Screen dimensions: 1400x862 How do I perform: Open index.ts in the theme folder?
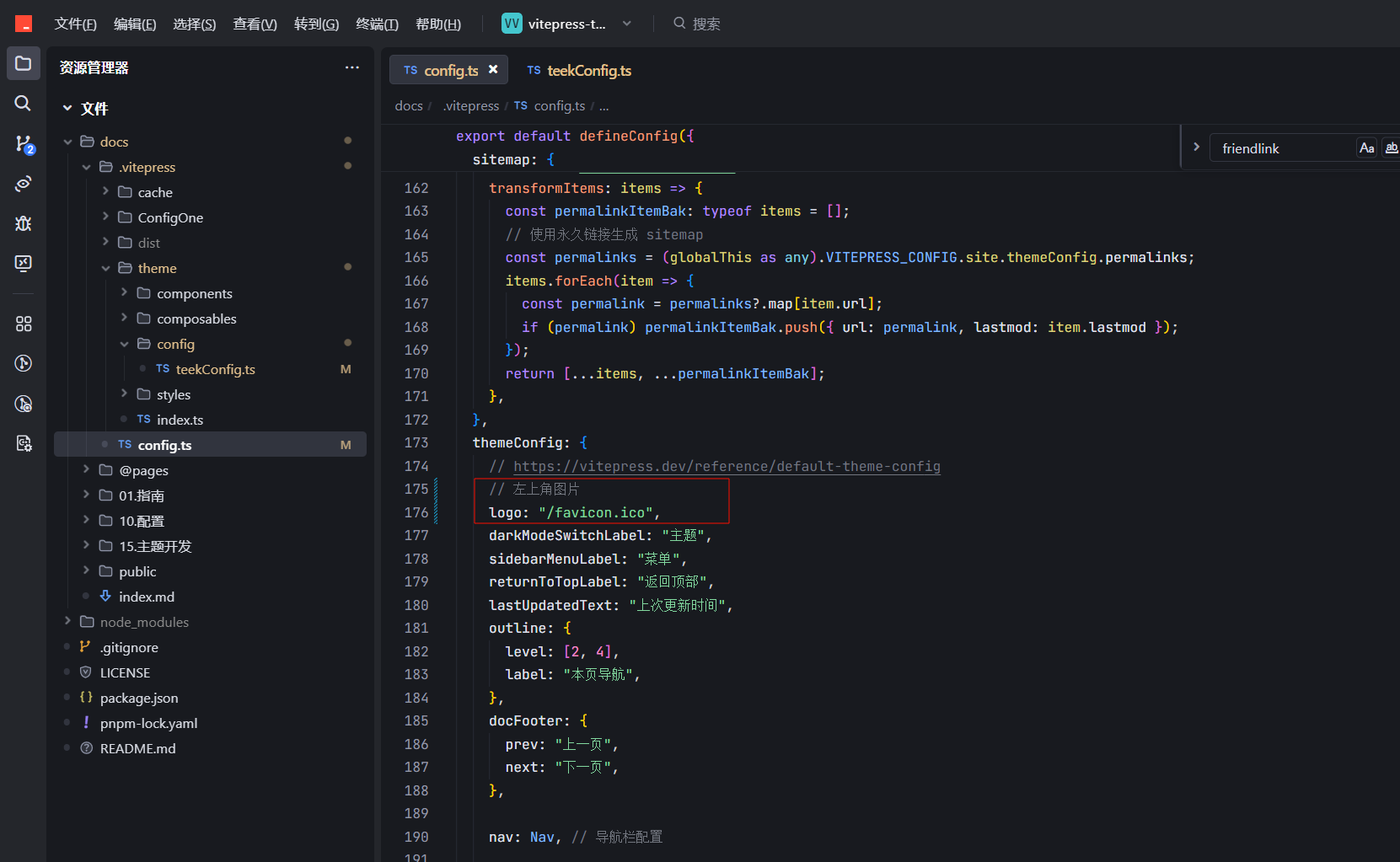pos(180,420)
